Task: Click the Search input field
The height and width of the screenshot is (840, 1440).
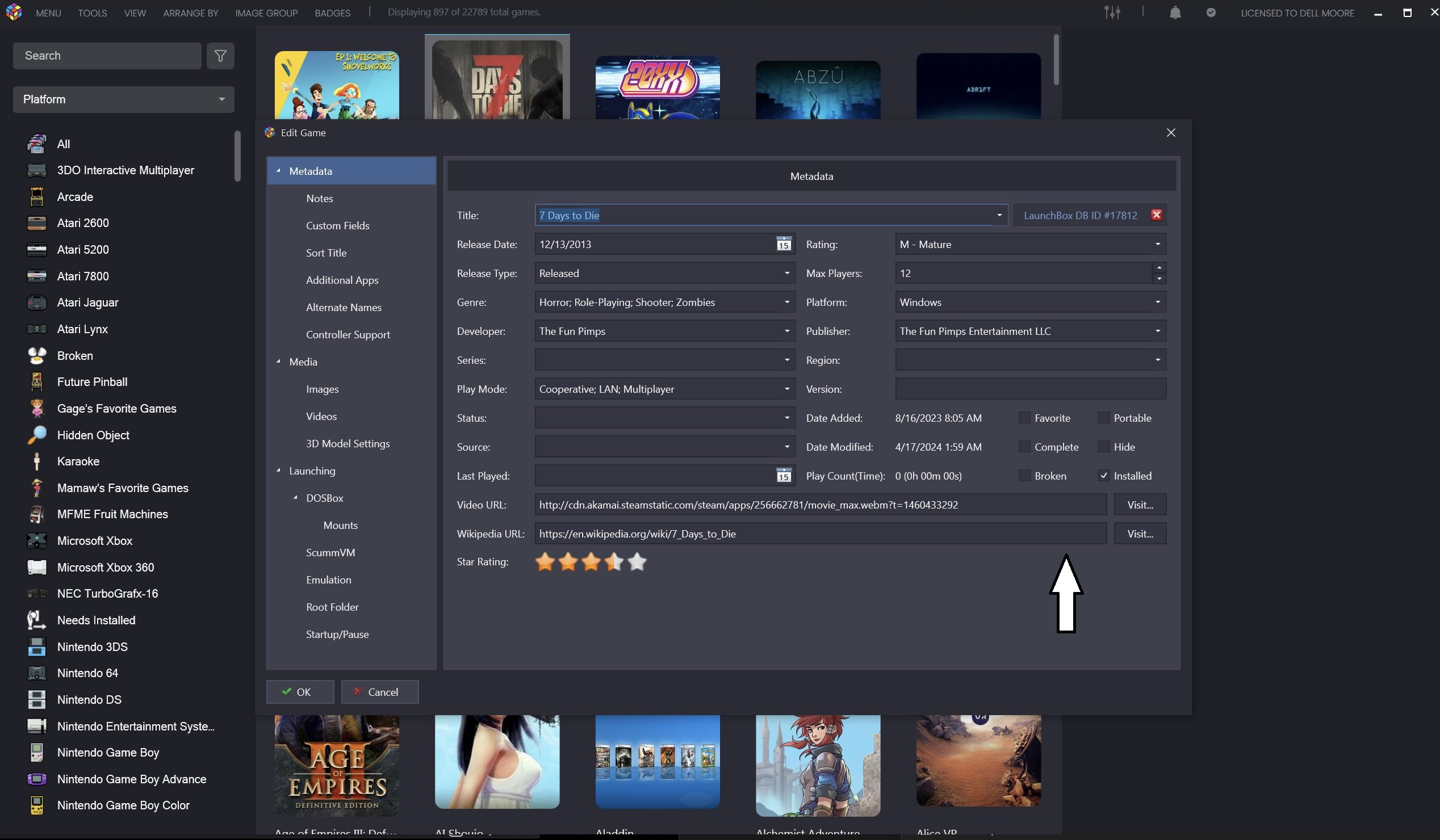Action: pyautogui.click(x=107, y=56)
